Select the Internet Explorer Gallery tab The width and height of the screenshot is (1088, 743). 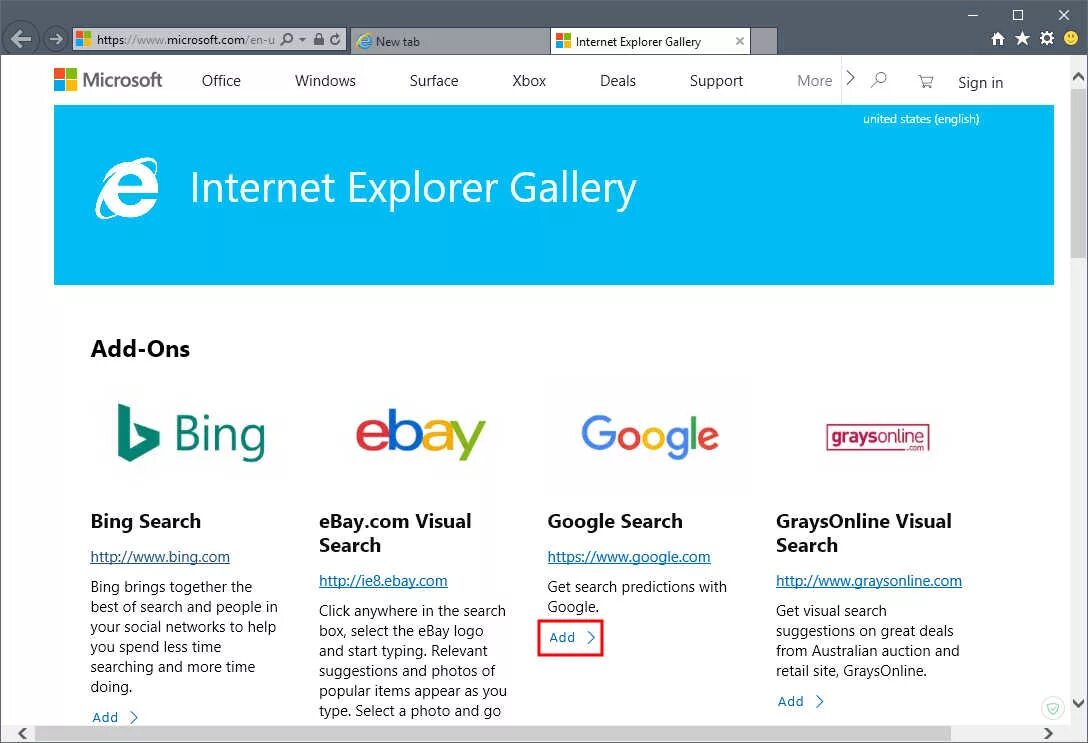(650, 41)
